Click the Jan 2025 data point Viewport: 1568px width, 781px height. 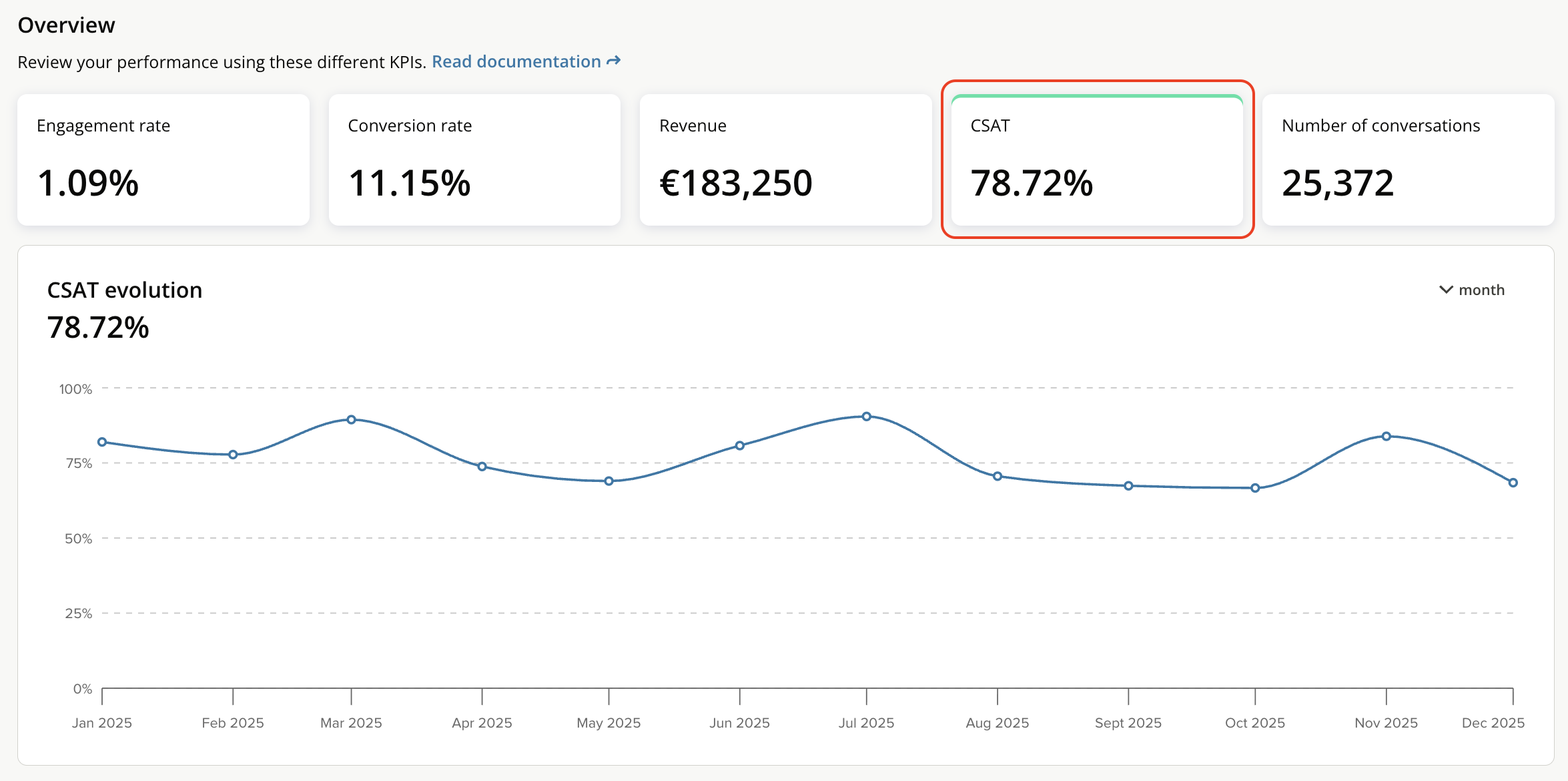click(x=102, y=442)
